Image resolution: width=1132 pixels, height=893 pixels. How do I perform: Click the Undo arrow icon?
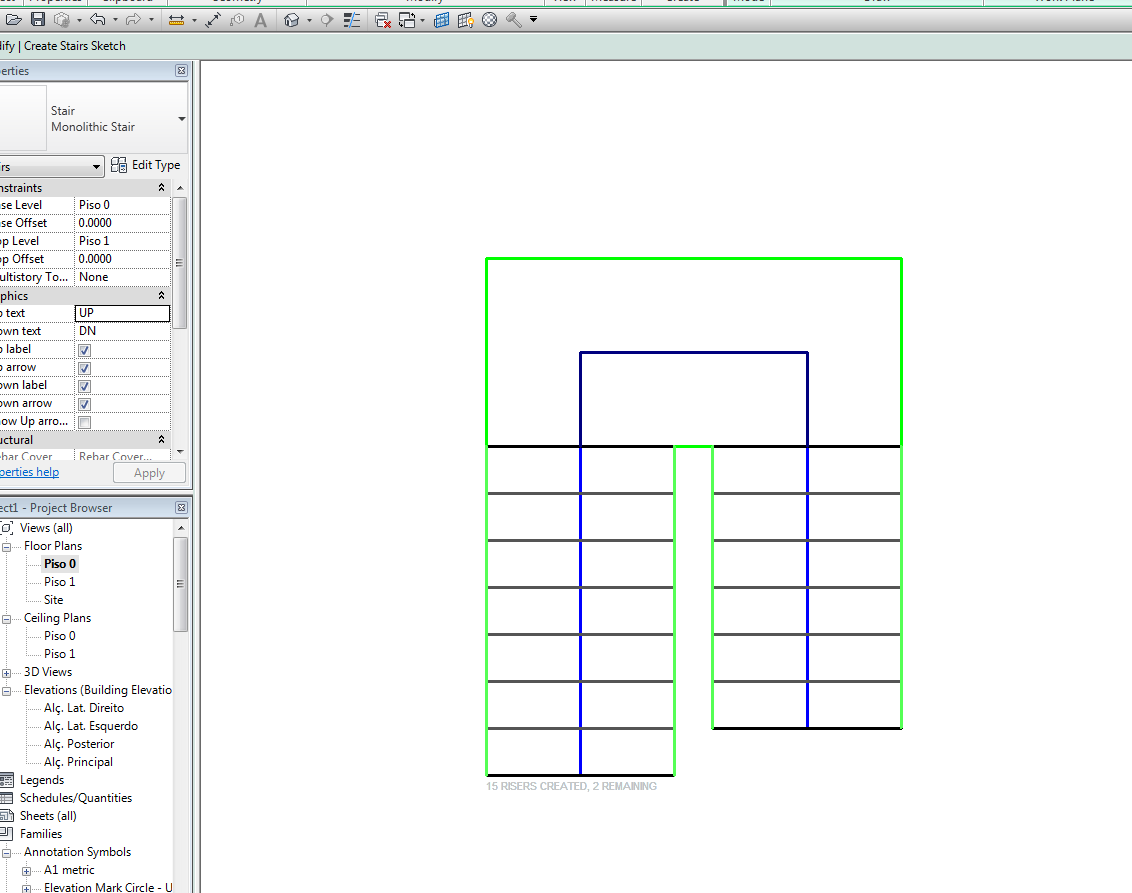(98, 20)
